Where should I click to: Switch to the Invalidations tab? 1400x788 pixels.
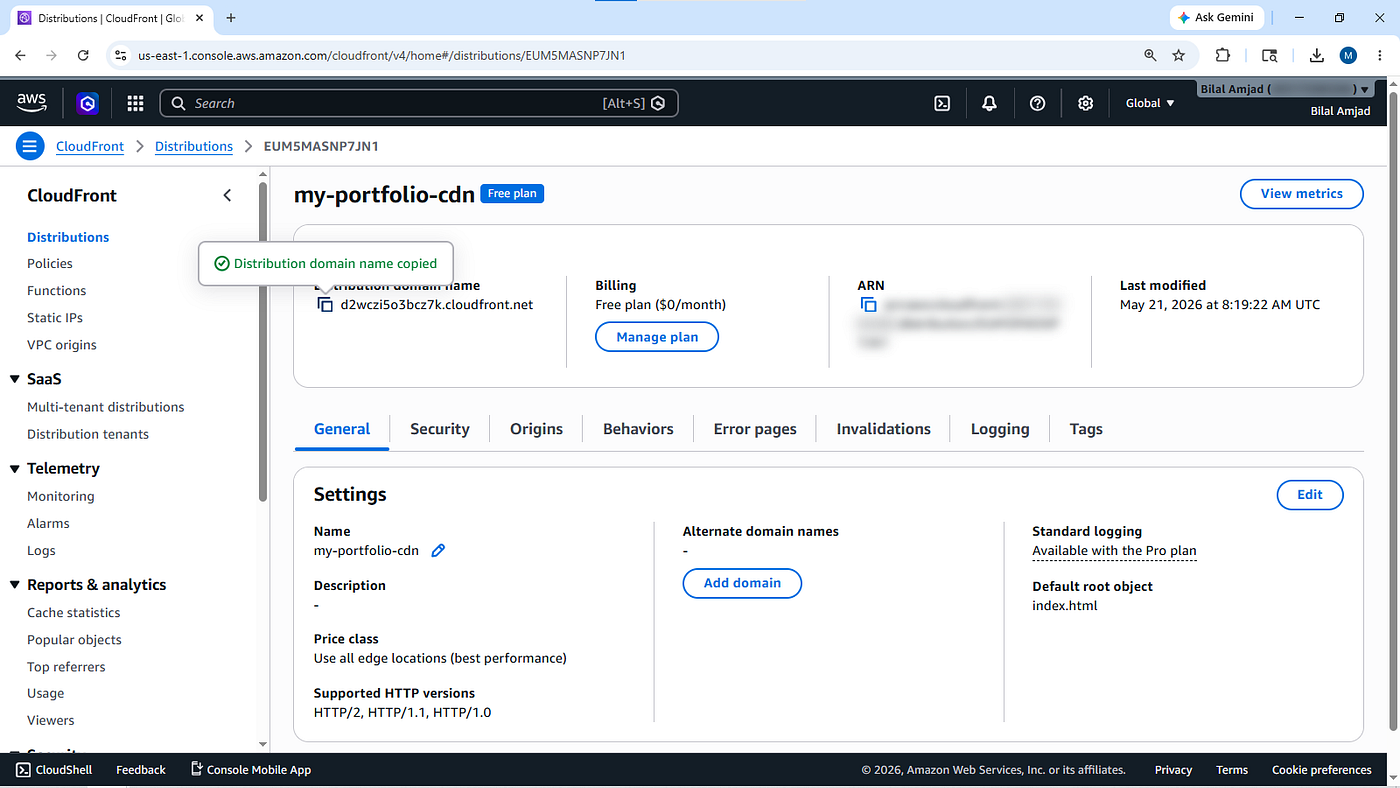[x=883, y=429]
